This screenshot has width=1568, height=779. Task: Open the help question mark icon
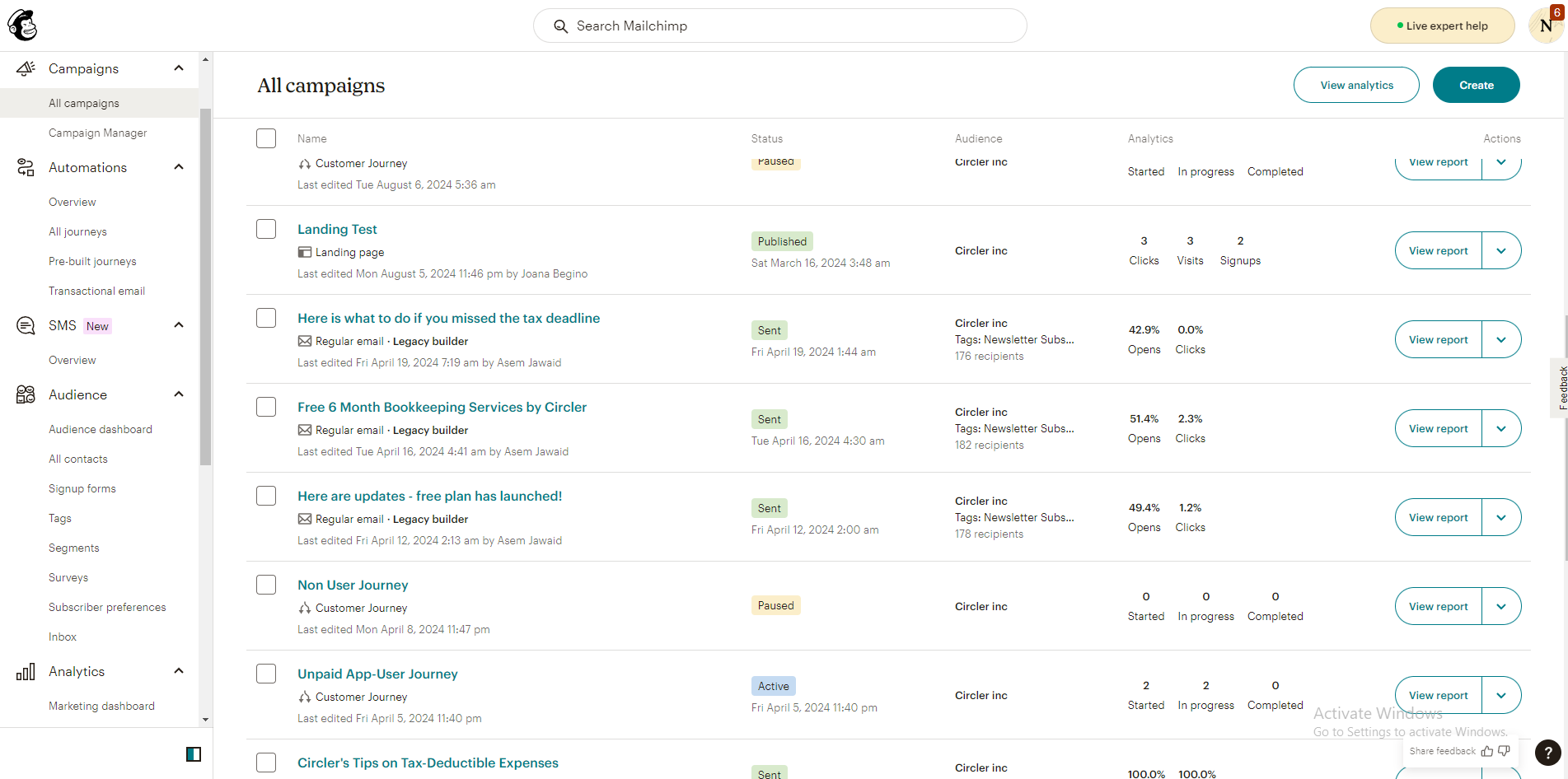(1547, 752)
